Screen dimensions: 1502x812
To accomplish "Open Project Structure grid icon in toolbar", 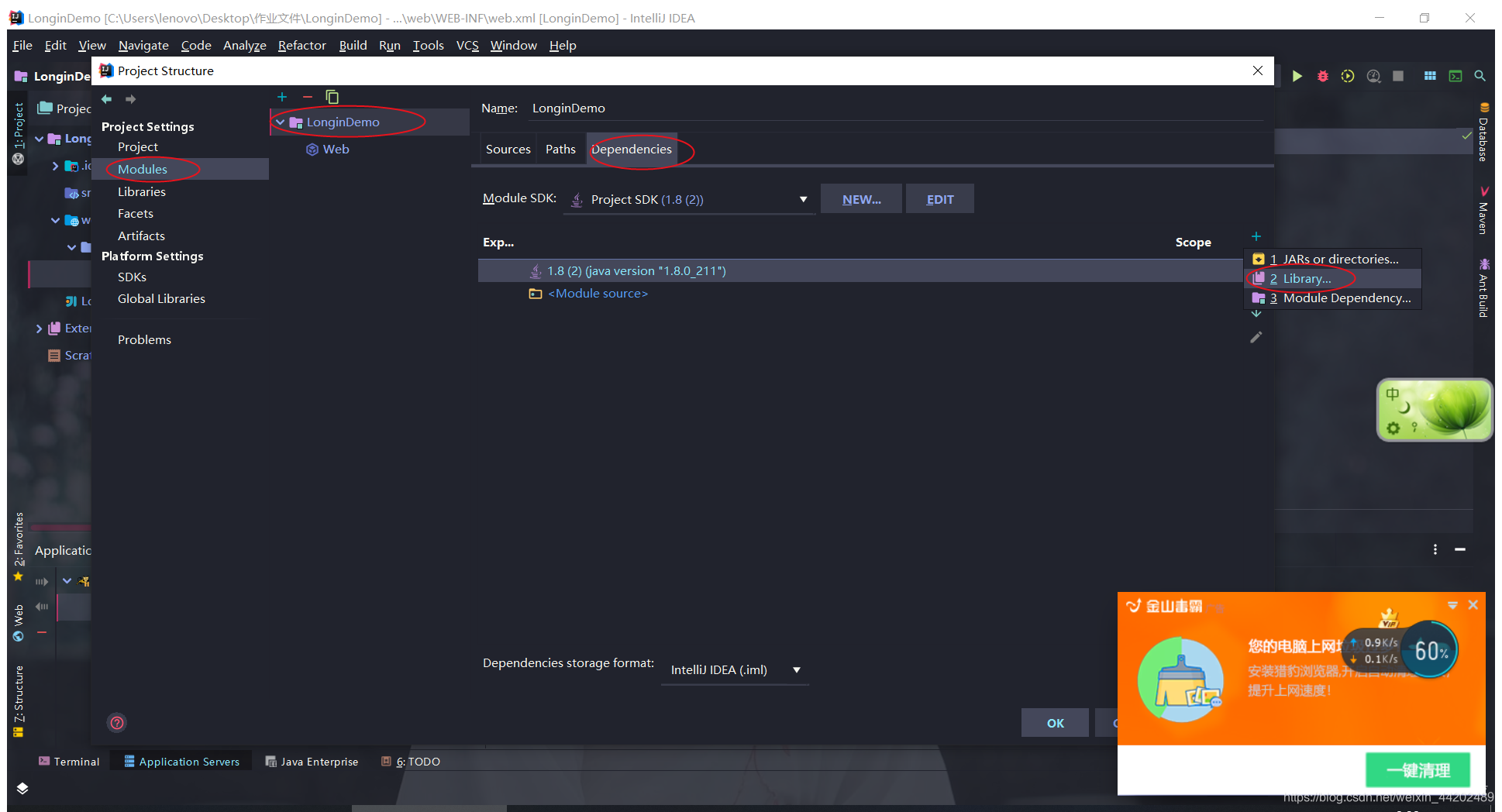I will tap(1430, 76).
